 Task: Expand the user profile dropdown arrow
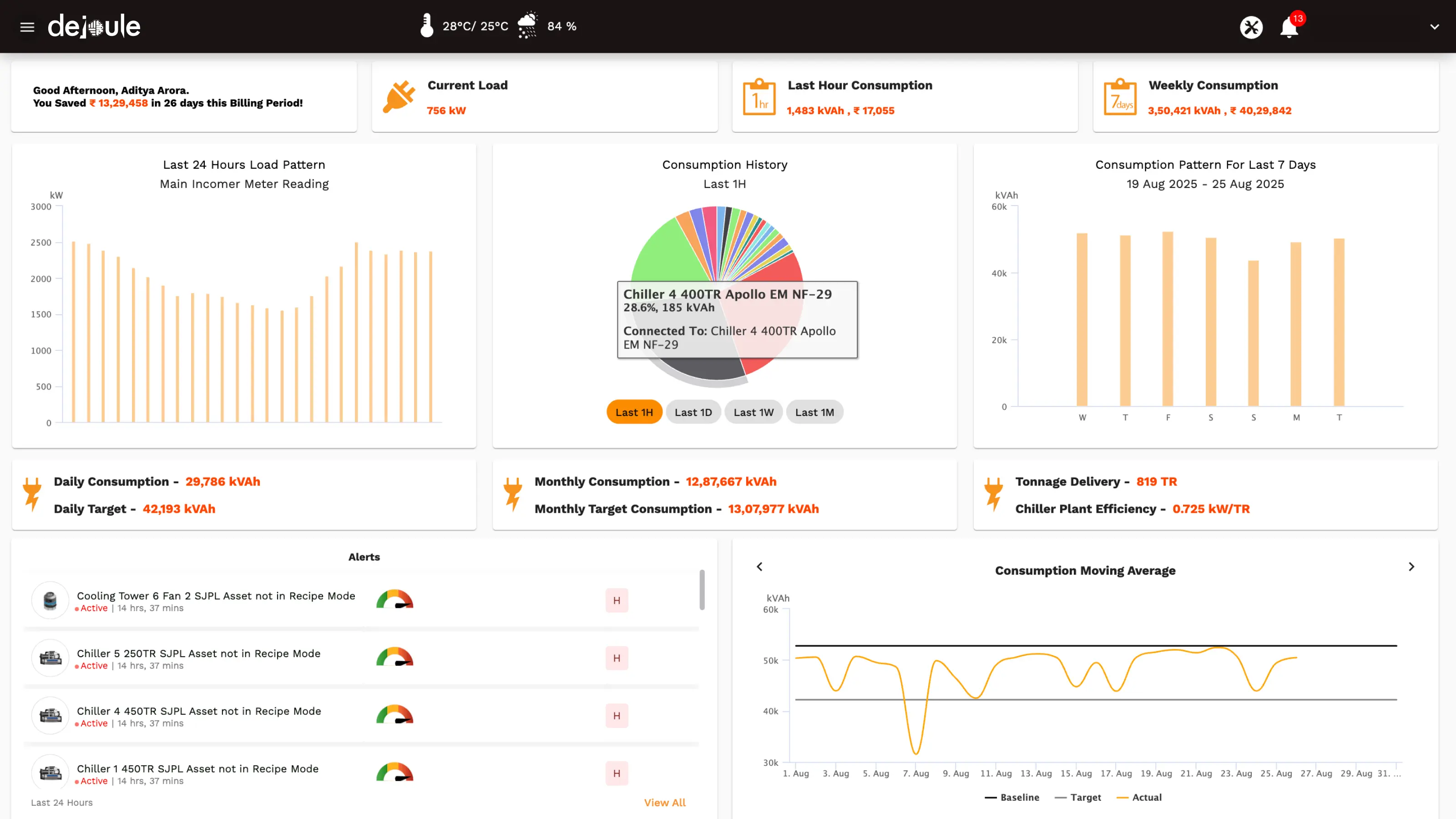1435,26
